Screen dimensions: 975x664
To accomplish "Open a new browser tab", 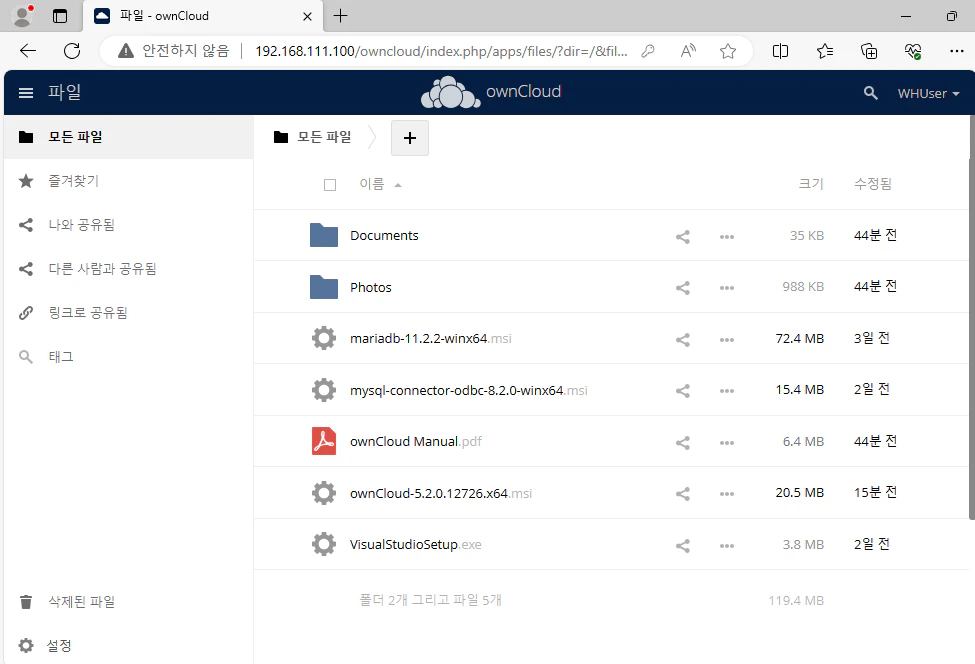I will (340, 16).
